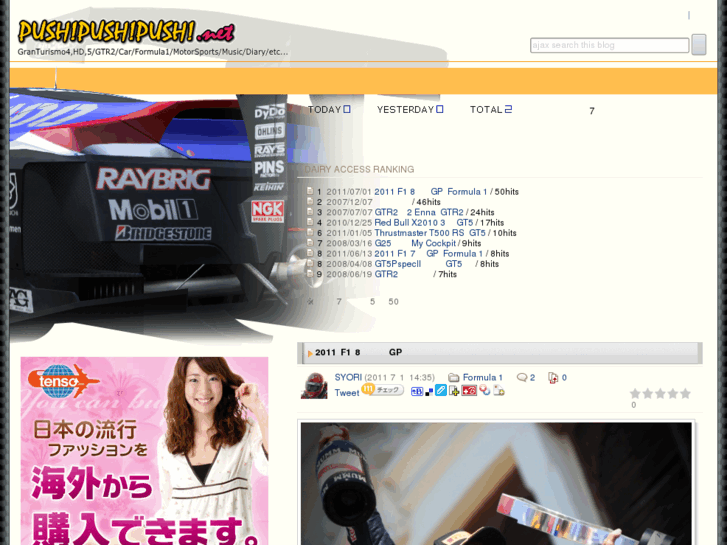This screenshot has height=545, width=727.
Task: Click the page icon beside ranking 3
Action: 310,212
